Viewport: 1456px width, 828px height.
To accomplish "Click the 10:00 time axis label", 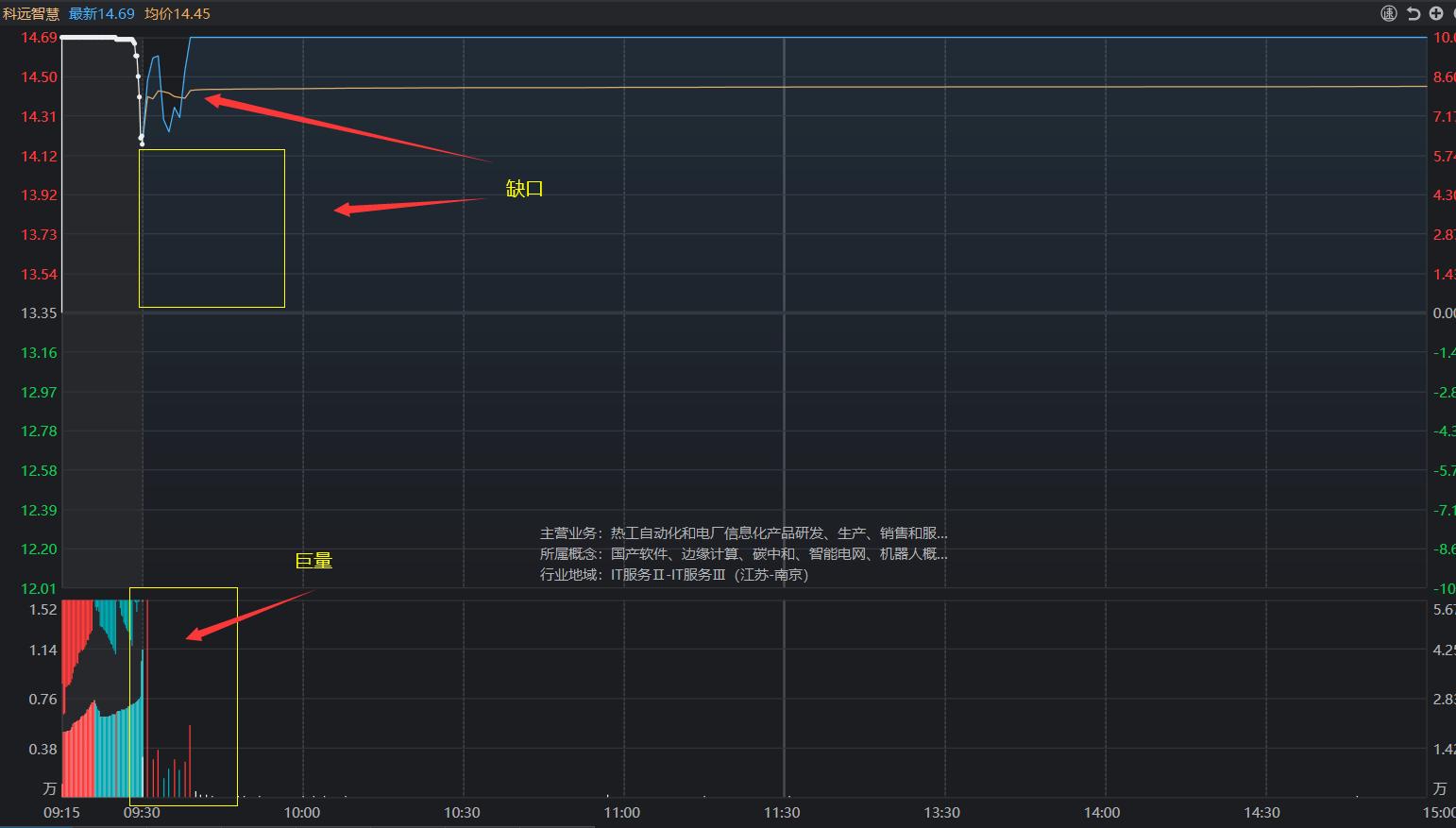I will [x=302, y=813].
